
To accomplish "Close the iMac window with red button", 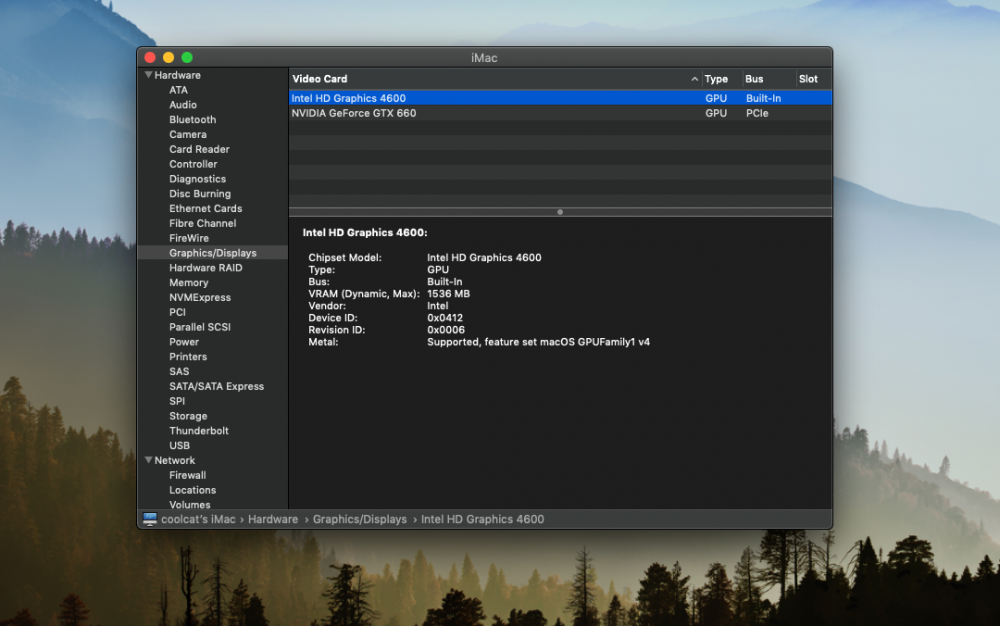I will tap(150, 57).
